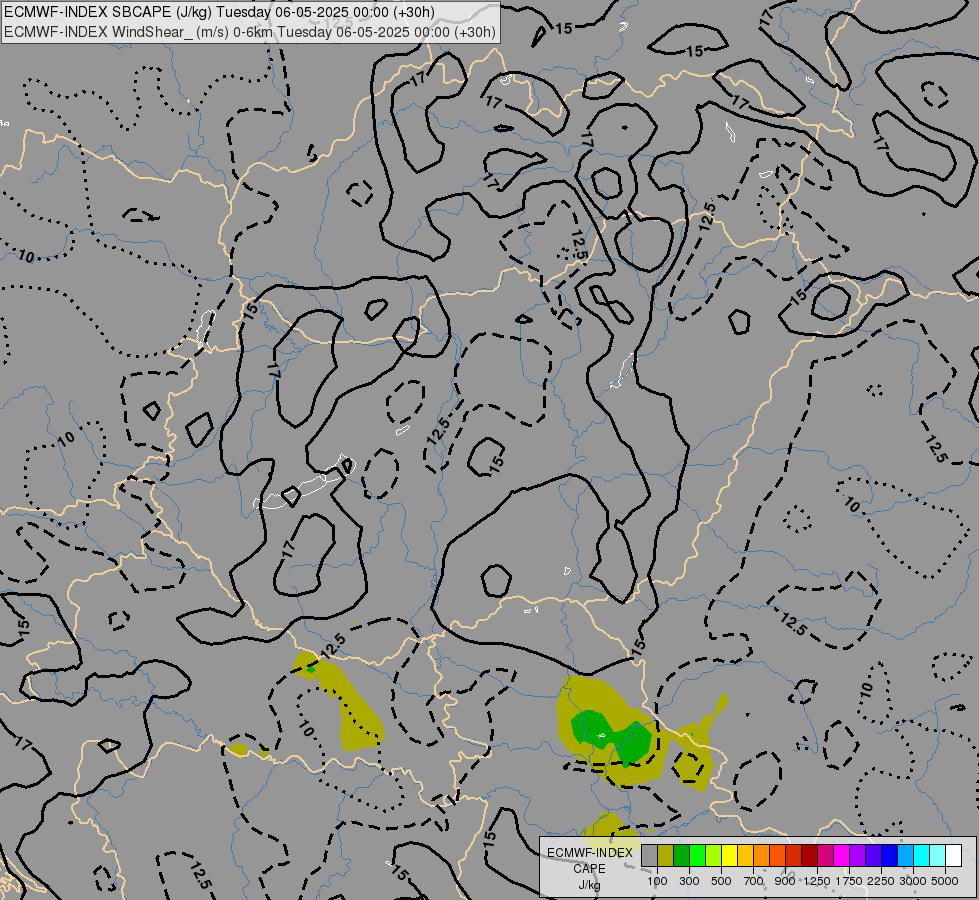Click the deep blue legend swatch
Viewport: 979px width, 900px height.
click(890, 855)
